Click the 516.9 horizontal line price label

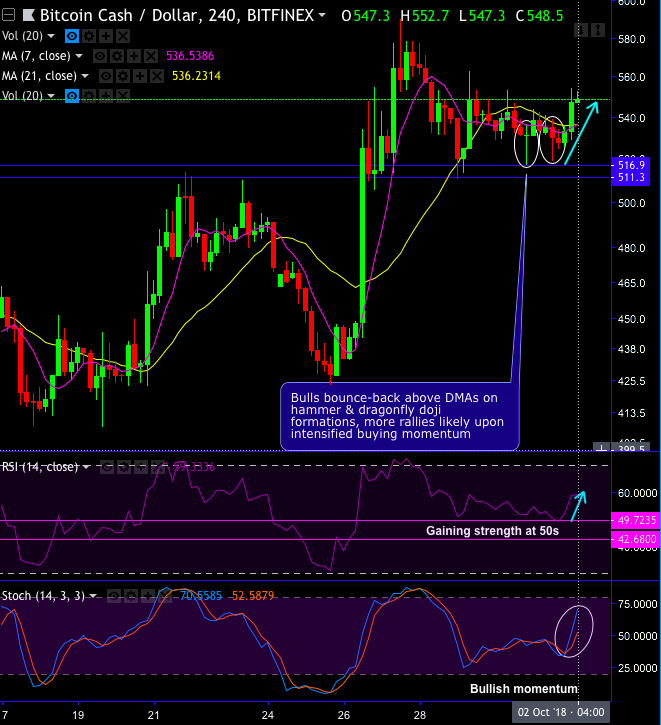tap(631, 165)
